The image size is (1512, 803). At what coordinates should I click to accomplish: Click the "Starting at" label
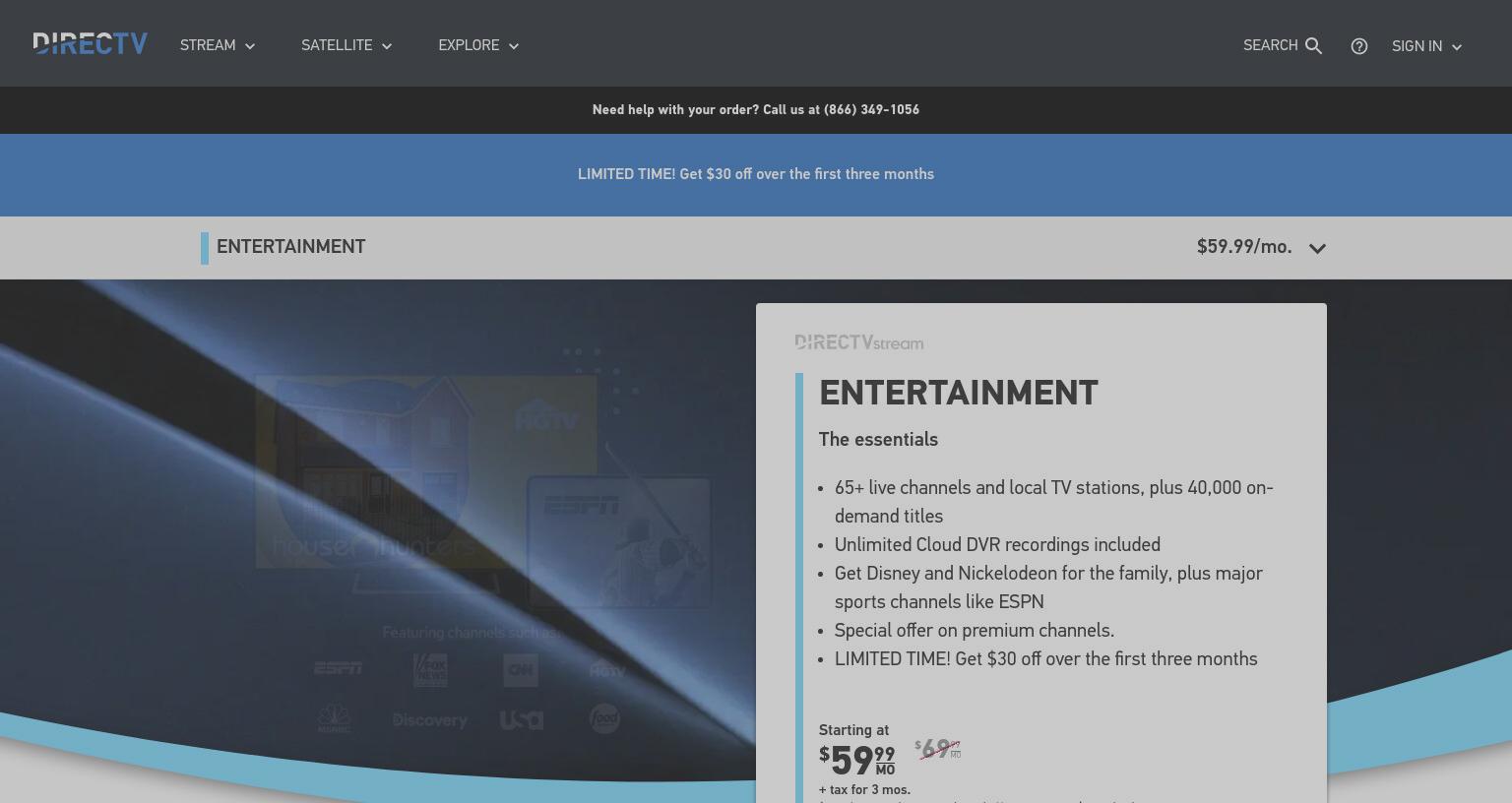[853, 730]
